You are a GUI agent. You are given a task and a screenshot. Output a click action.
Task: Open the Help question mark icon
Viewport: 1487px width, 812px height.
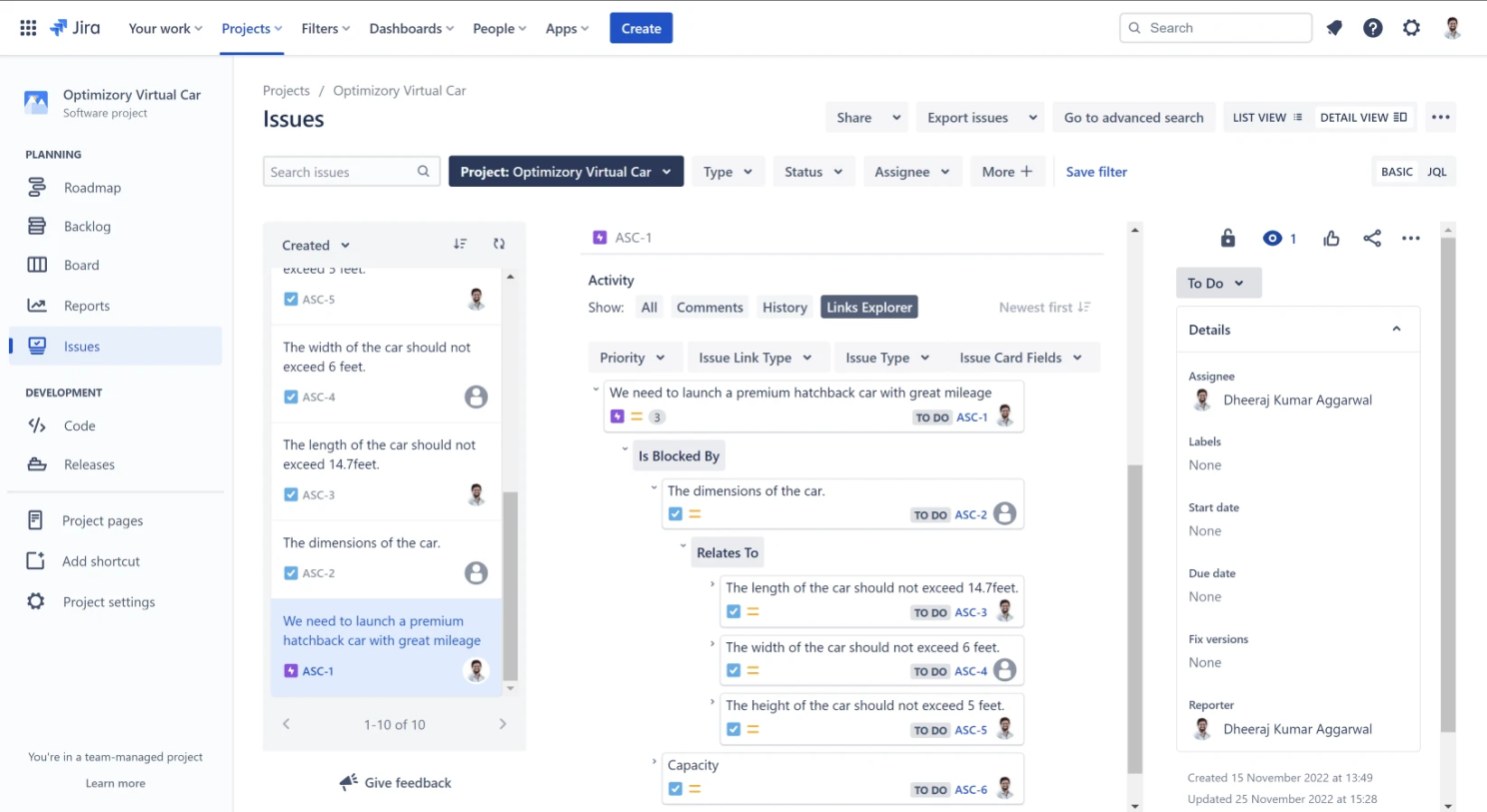[x=1373, y=28]
